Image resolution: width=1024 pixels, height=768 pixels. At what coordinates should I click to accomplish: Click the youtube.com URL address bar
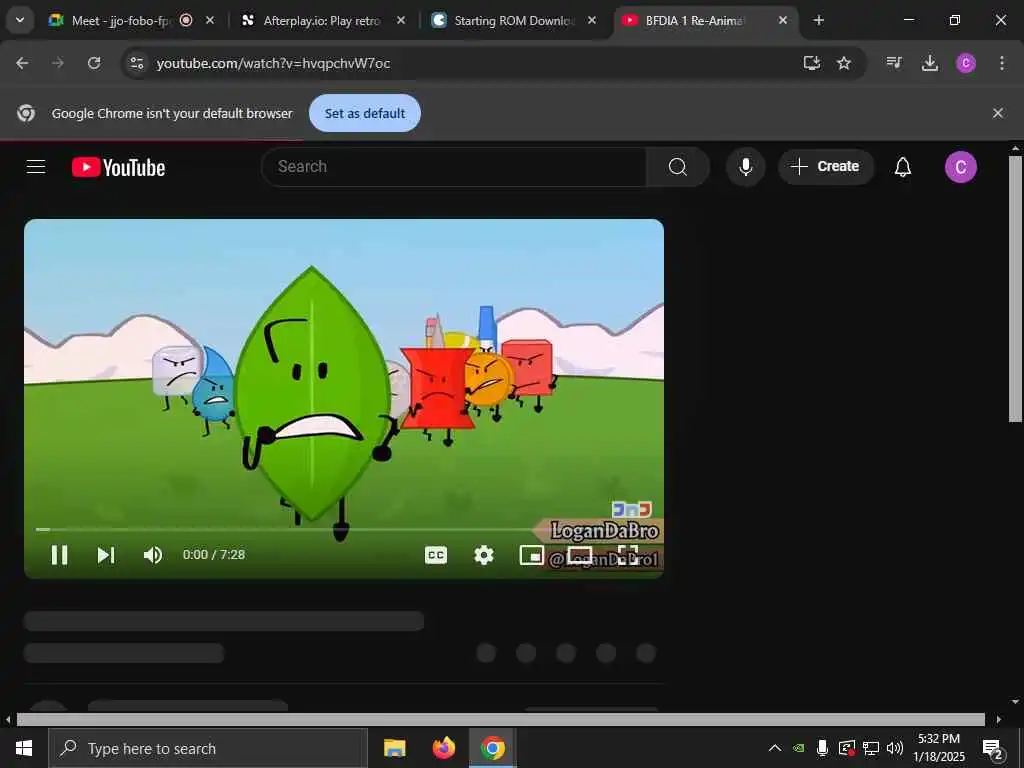pyautogui.click(x=273, y=63)
